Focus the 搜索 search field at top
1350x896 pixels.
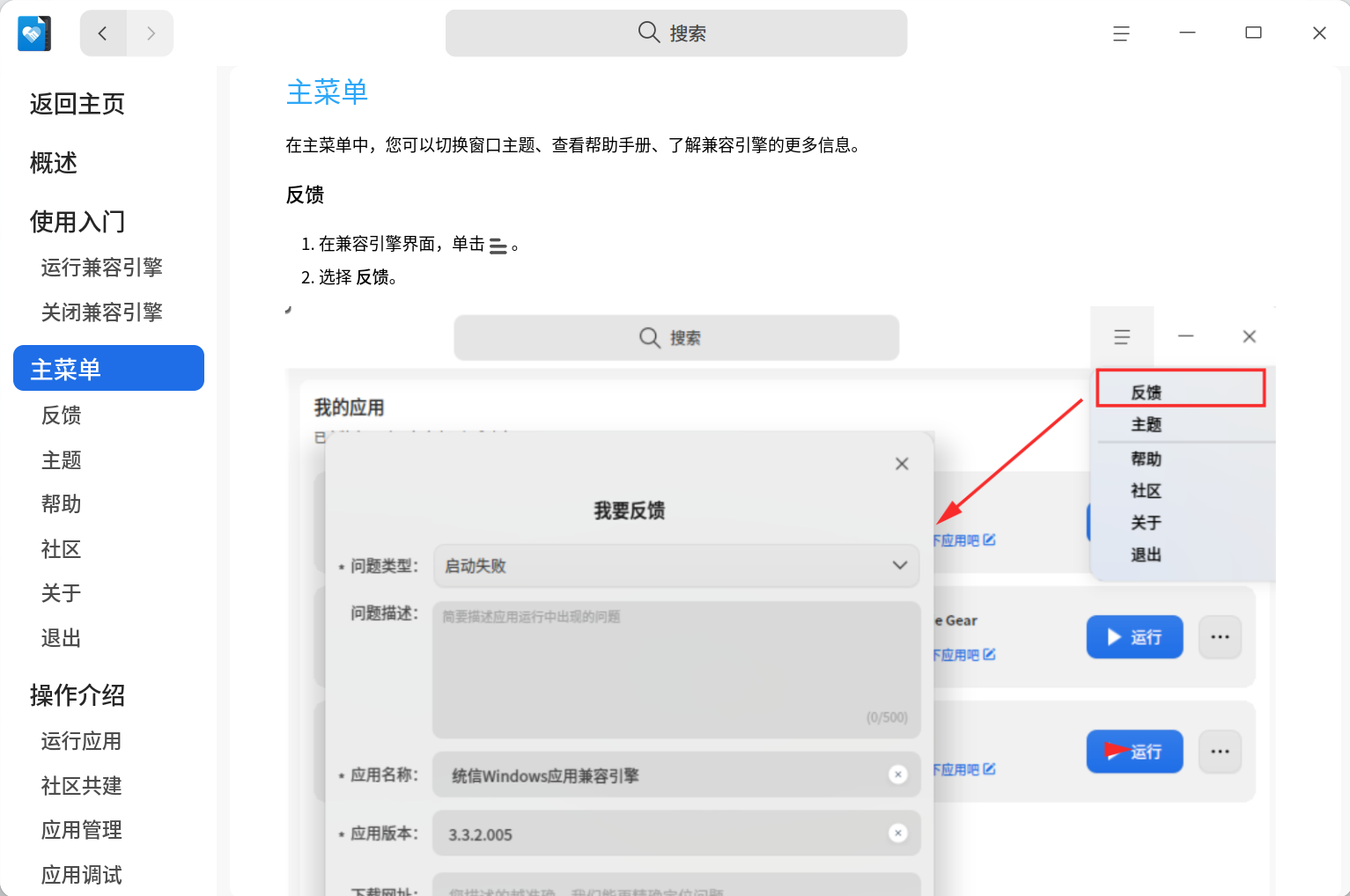tap(676, 33)
